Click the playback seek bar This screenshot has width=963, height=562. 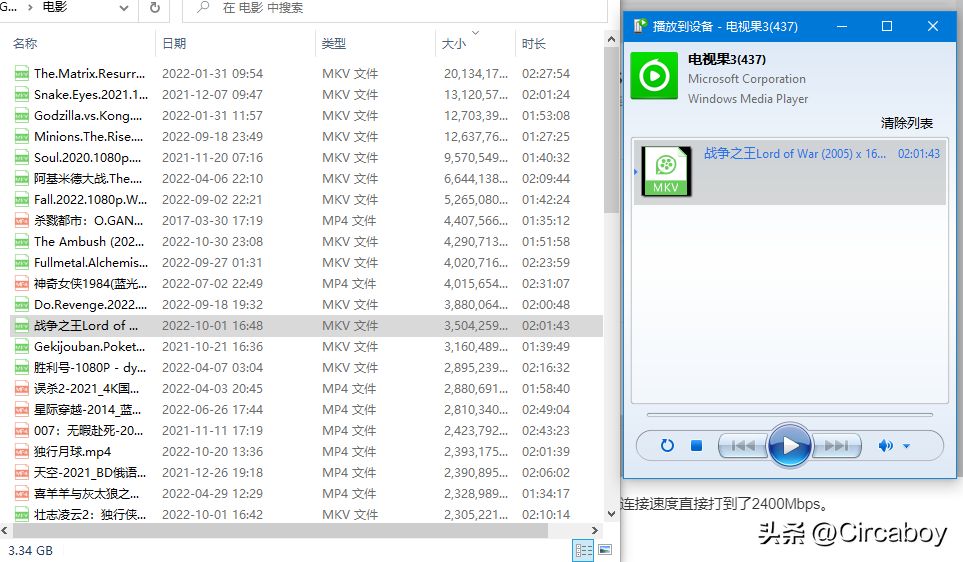click(790, 415)
